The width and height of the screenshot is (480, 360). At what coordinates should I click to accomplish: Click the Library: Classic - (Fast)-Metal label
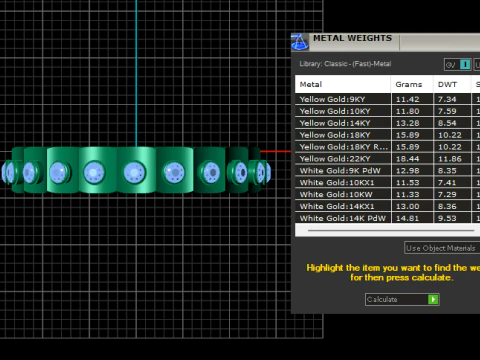pyautogui.click(x=345, y=64)
